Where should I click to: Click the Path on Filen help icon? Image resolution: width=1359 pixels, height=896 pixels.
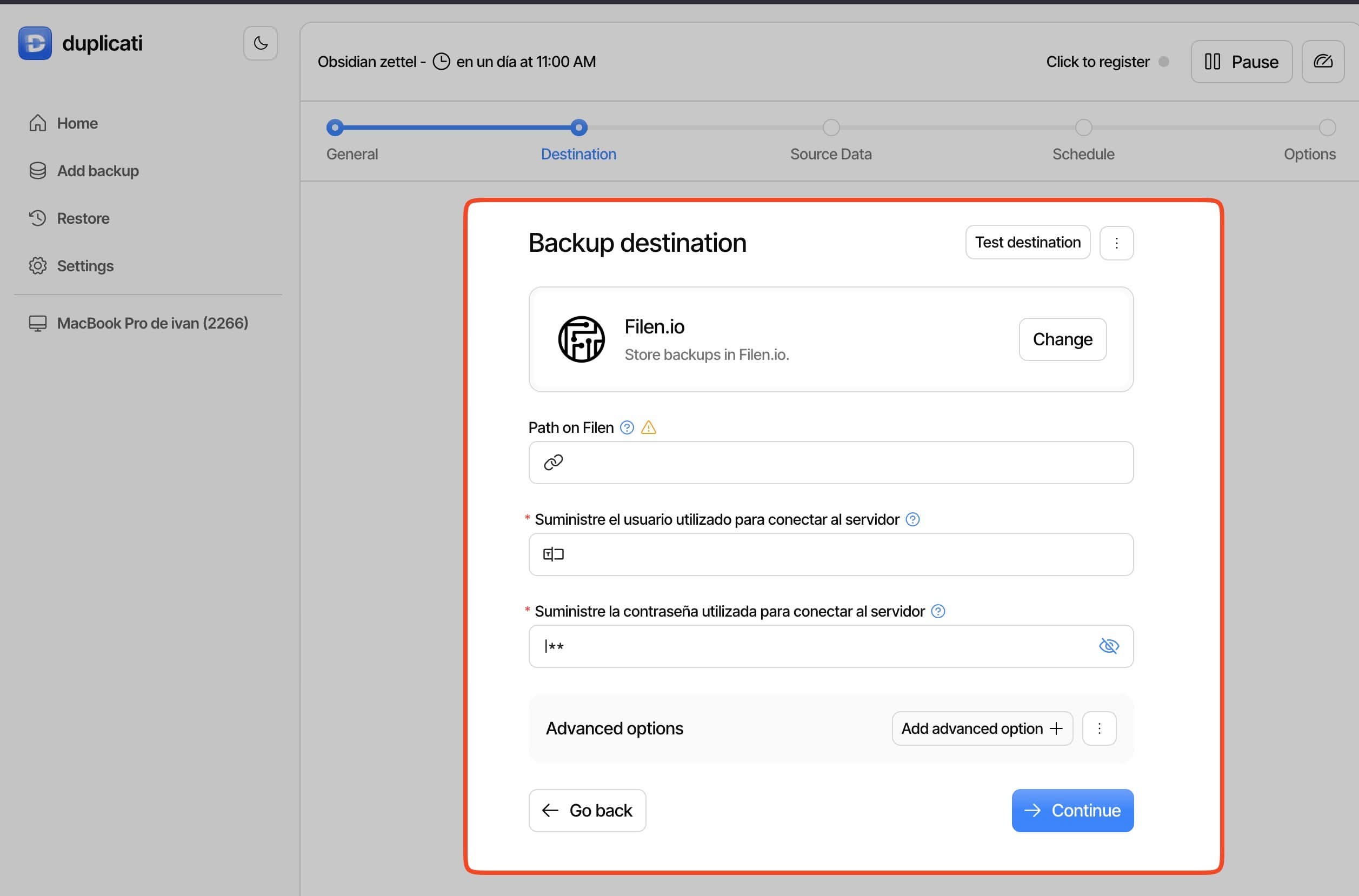(x=627, y=427)
